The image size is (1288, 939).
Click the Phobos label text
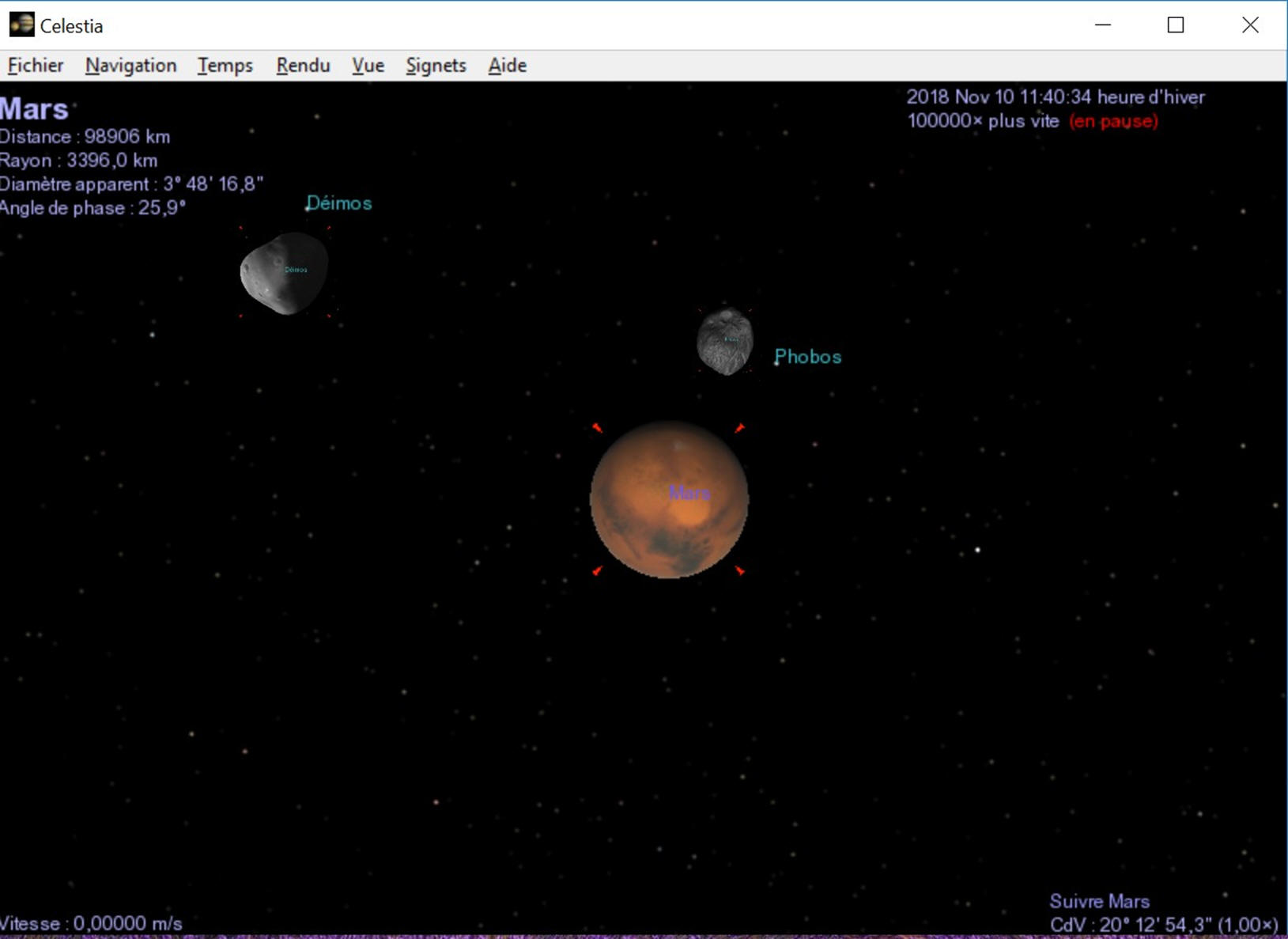[x=807, y=357]
